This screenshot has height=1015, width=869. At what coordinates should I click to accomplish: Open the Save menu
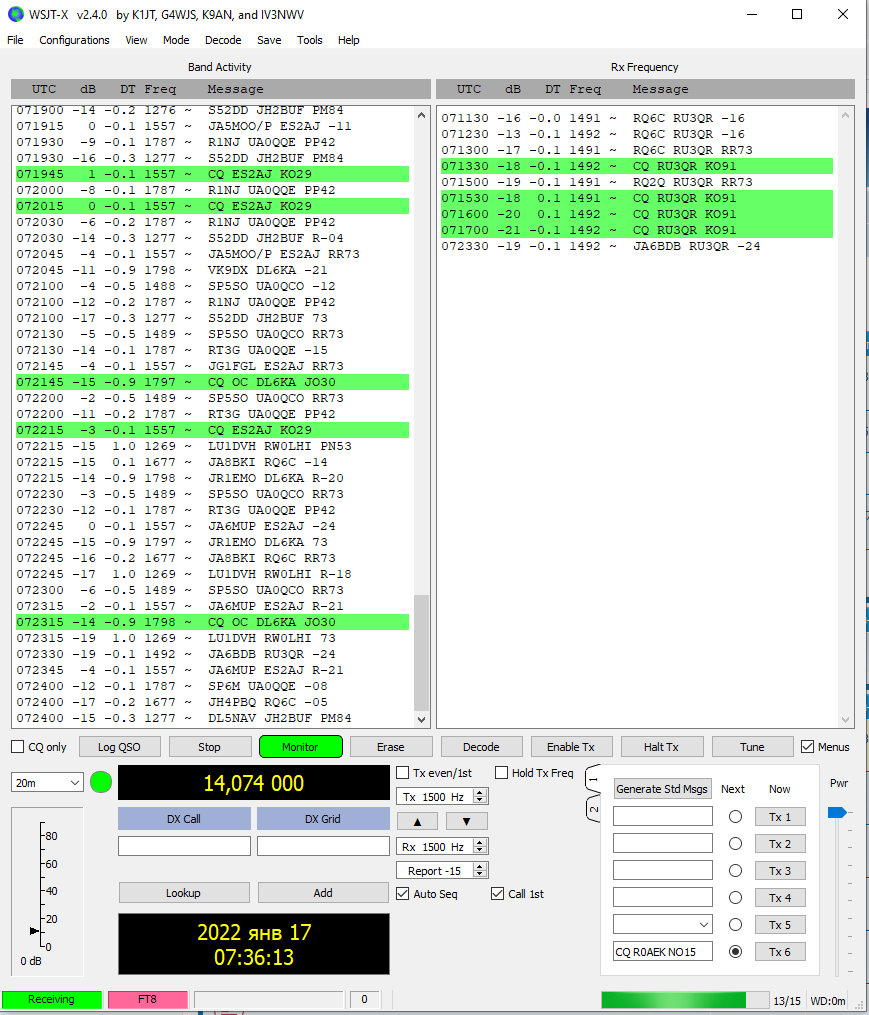(x=269, y=40)
